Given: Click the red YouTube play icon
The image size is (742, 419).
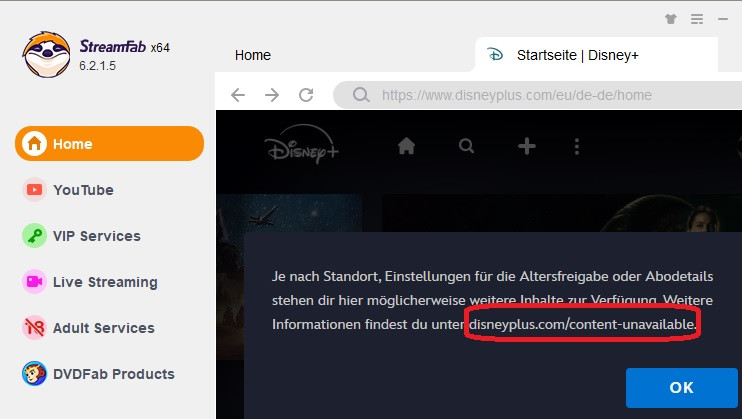Looking at the screenshot, I should click(34, 190).
